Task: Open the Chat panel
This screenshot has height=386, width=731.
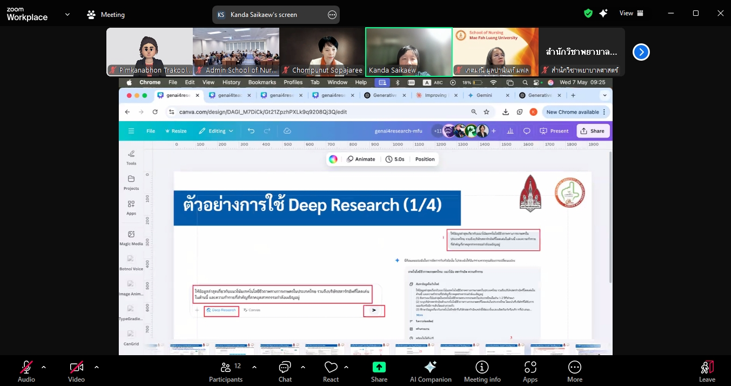Action: coord(285,372)
